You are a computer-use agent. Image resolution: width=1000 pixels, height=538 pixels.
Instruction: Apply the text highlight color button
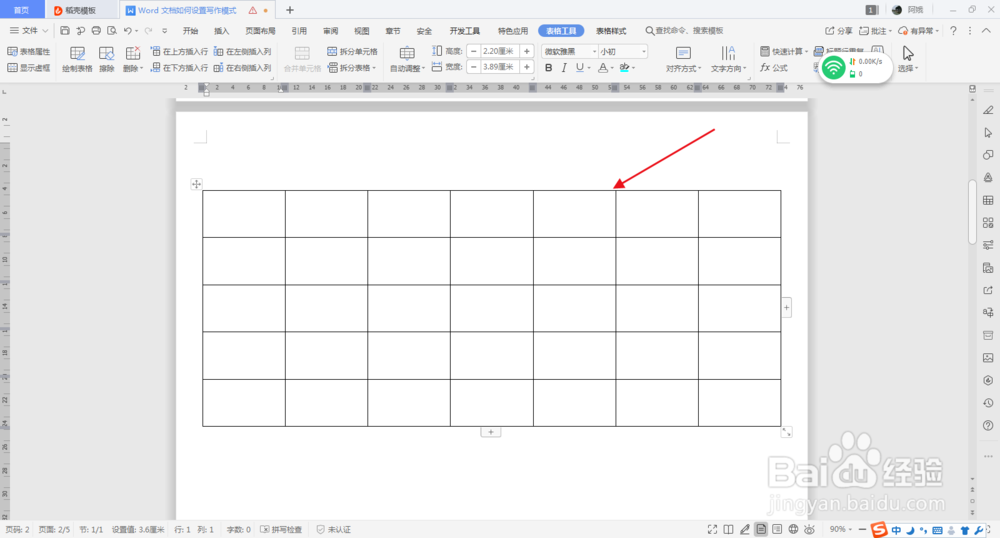[624, 68]
